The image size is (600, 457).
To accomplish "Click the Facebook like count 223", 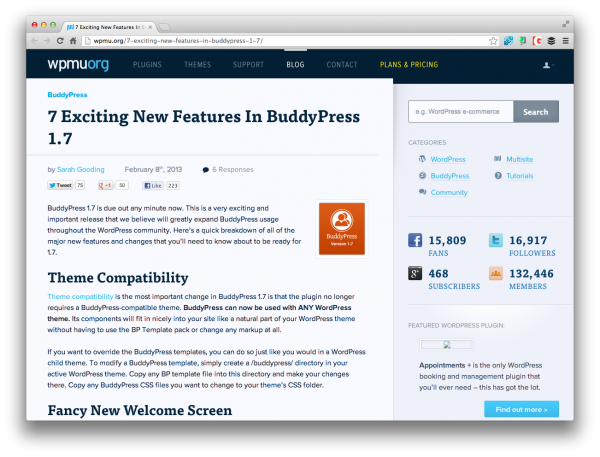I will click(173, 186).
